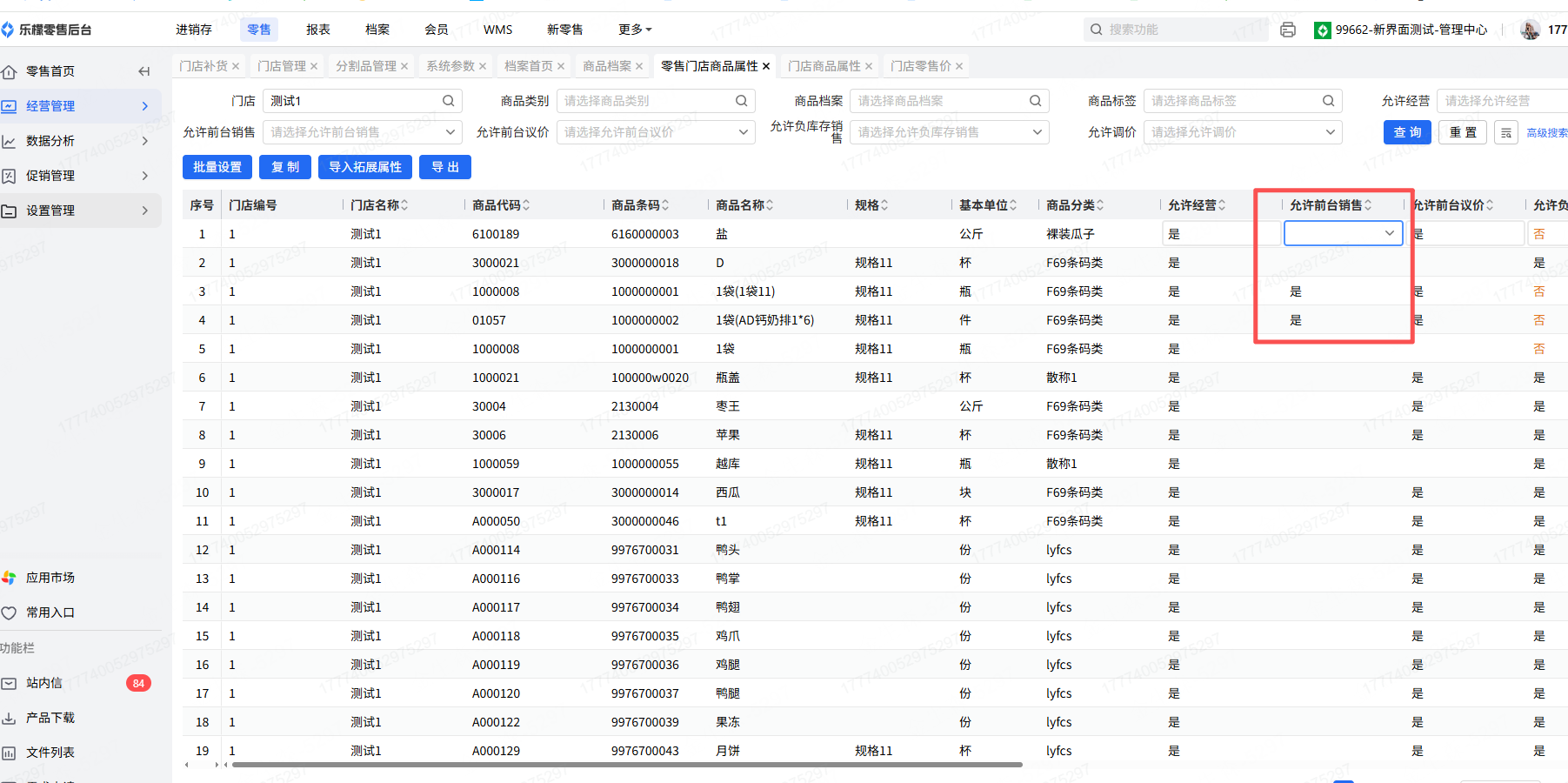The height and width of the screenshot is (783, 1568).
Task: Click the 搜索功能 search field
Action: 1174,30
